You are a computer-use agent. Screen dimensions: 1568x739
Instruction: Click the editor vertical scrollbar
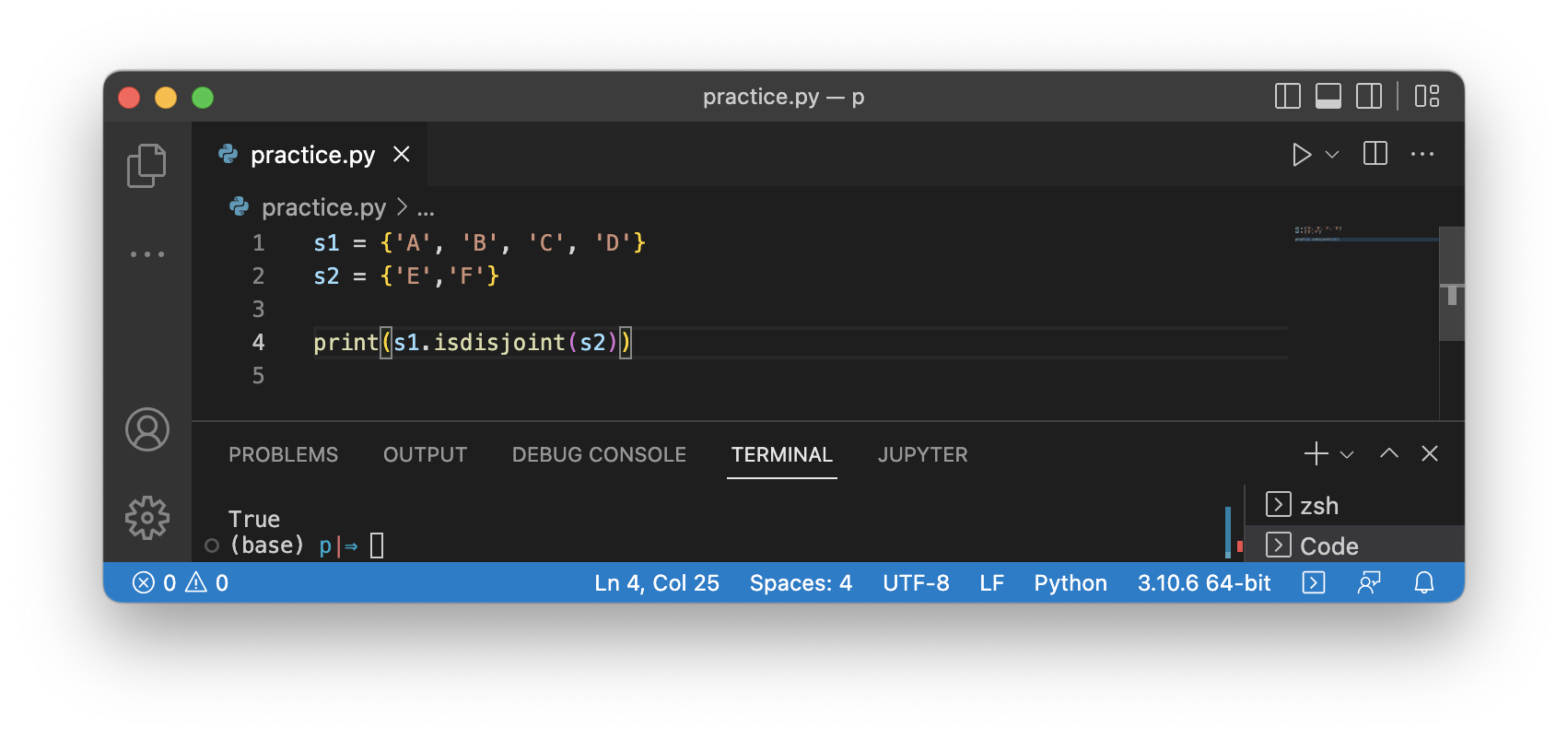tap(1452, 284)
